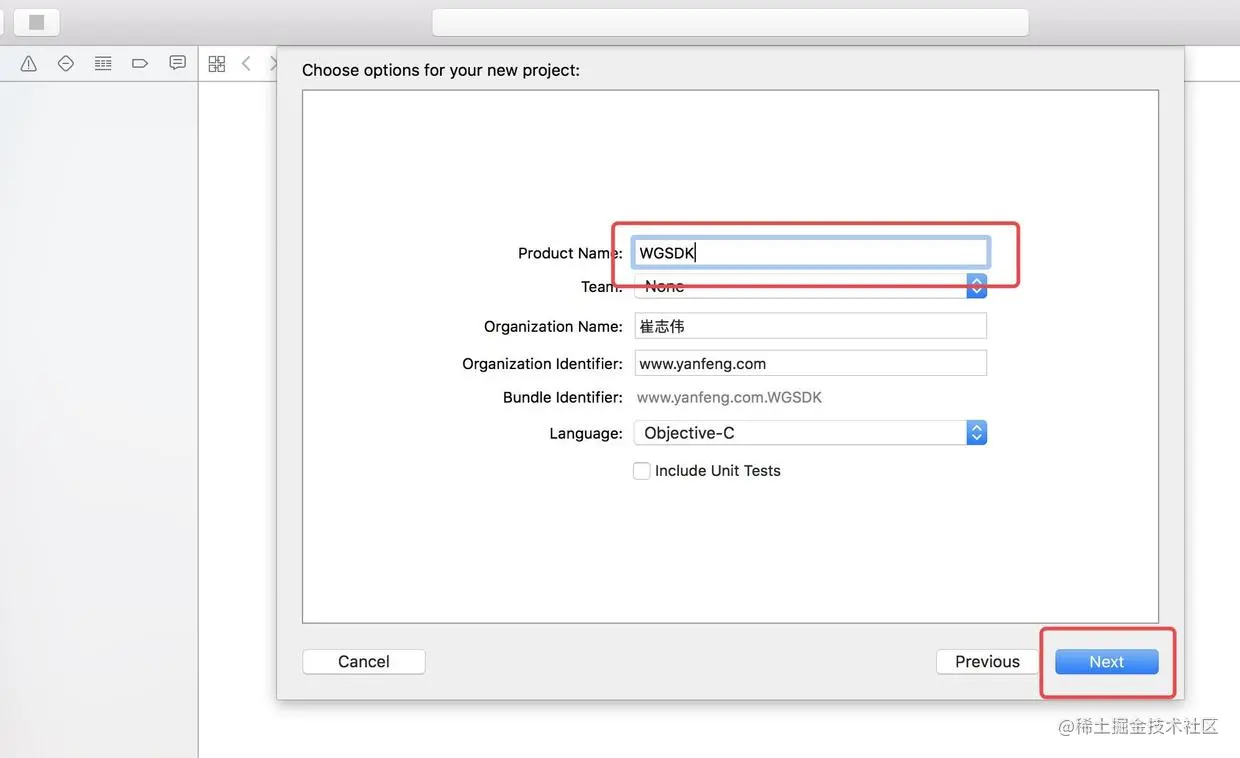Image resolution: width=1240 pixels, height=758 pixels.
Task: Click the Next button
Action: 1107,661
